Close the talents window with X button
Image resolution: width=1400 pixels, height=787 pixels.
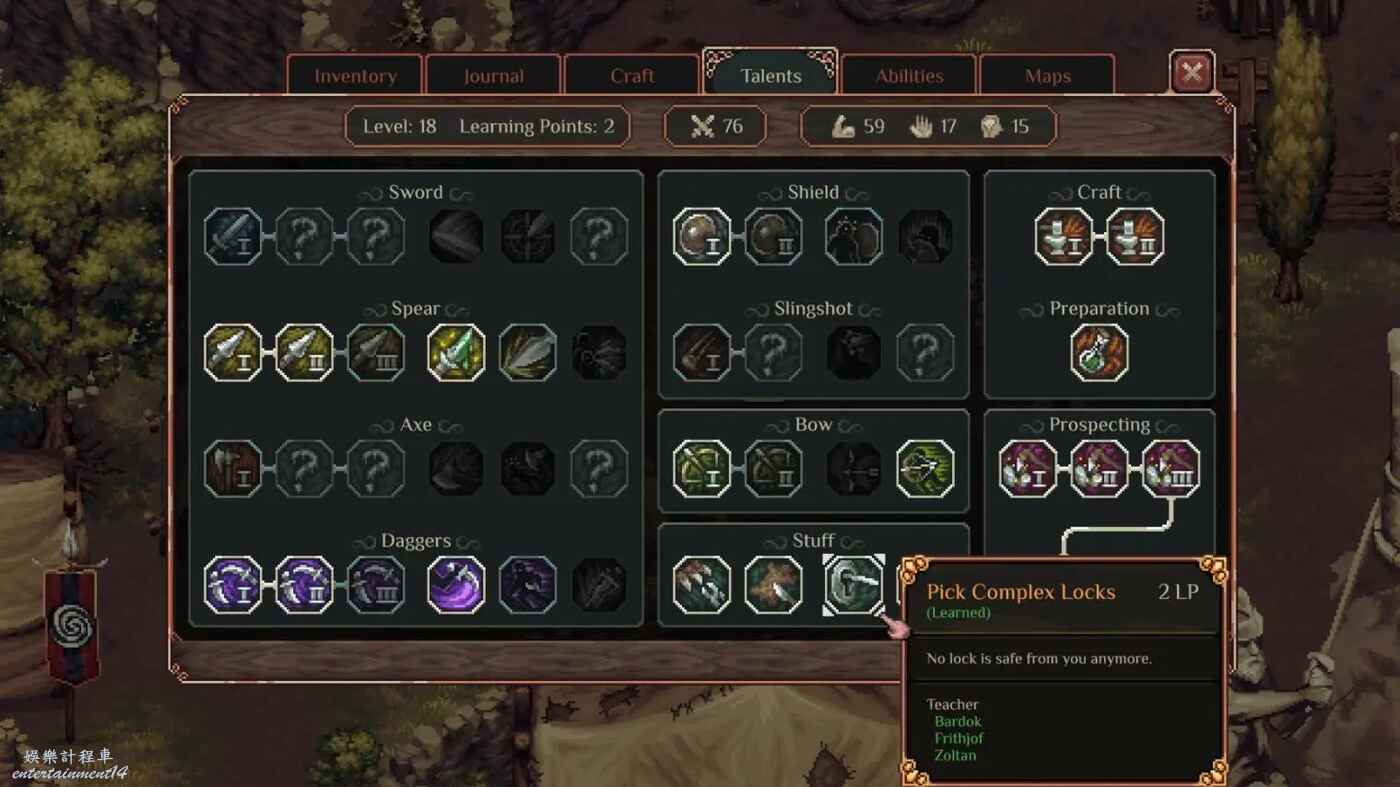1192,72
